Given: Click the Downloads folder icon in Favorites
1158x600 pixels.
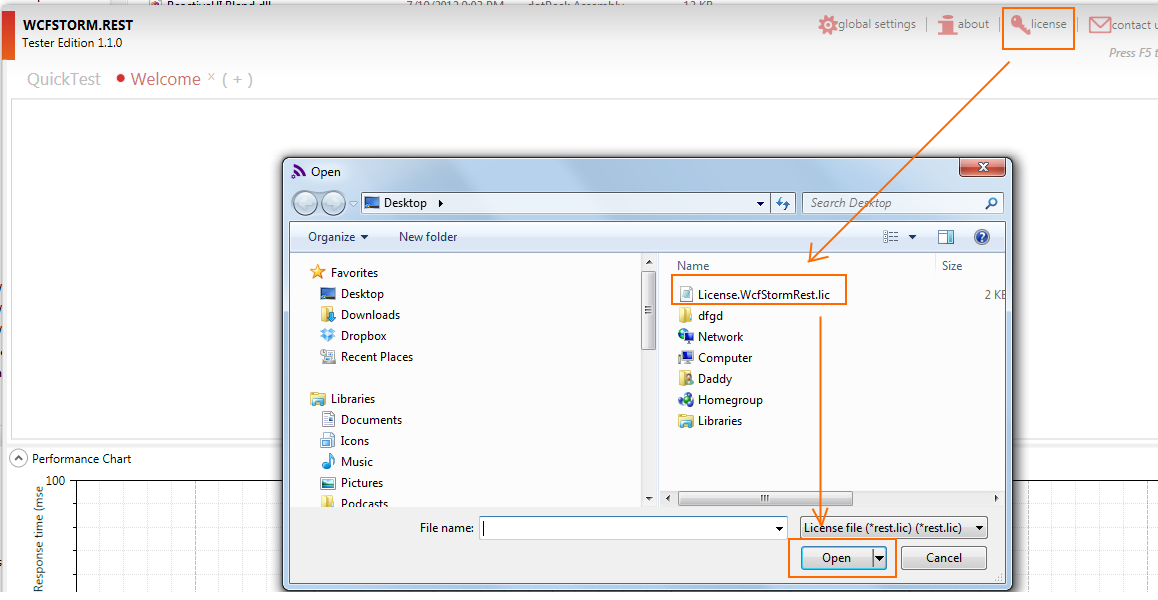Looking at the screenshot, I should 328,315.
